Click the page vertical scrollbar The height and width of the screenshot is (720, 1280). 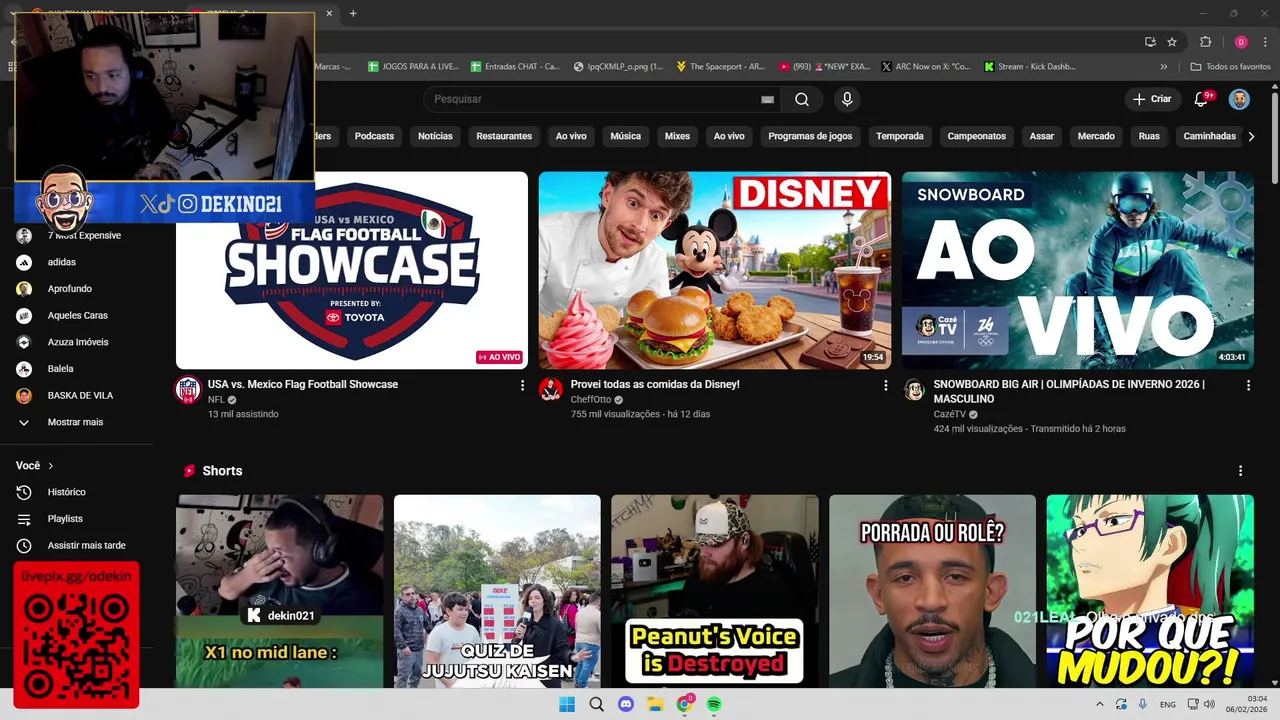[1274, 140]
